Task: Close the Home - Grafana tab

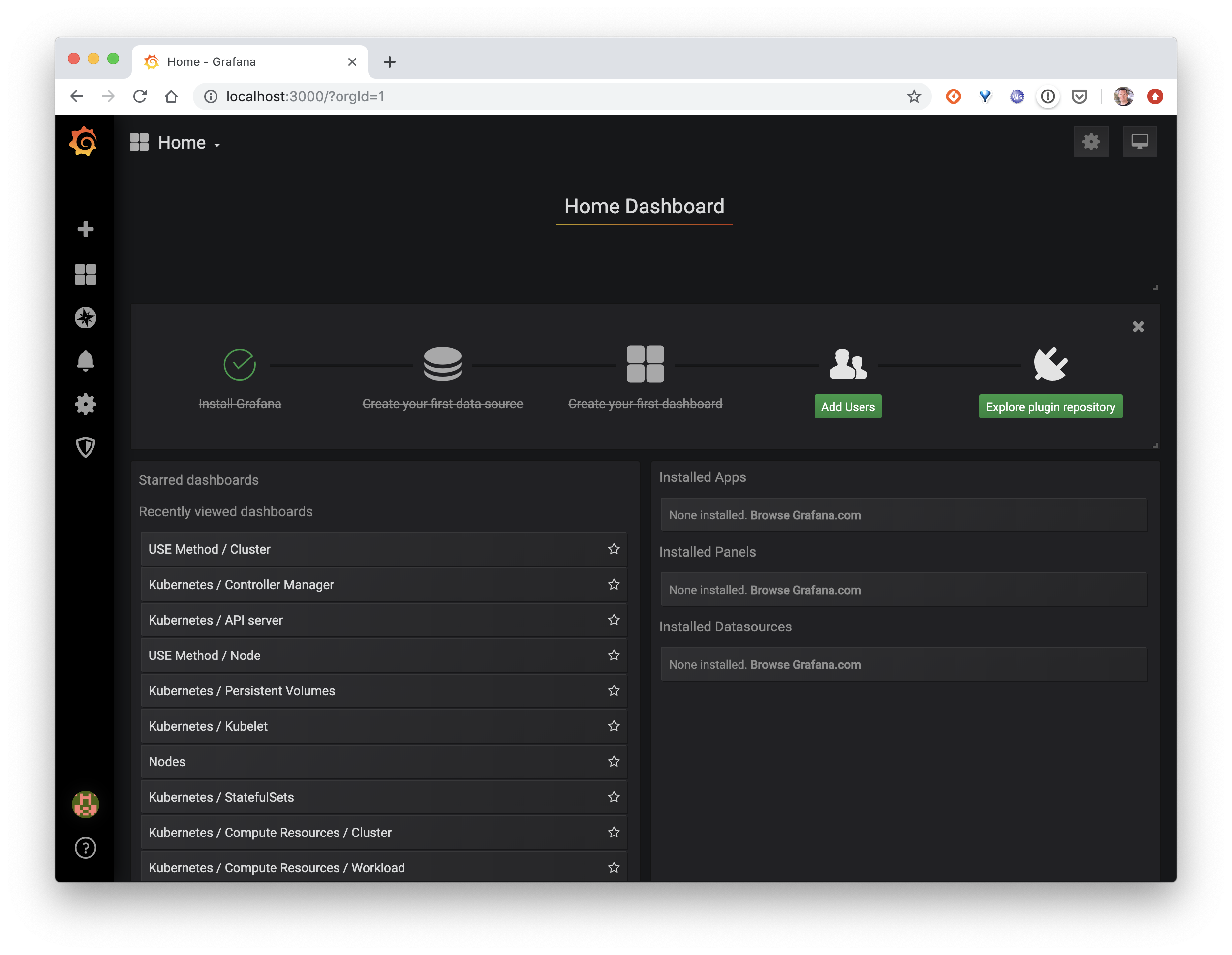Action: [352, 61]
